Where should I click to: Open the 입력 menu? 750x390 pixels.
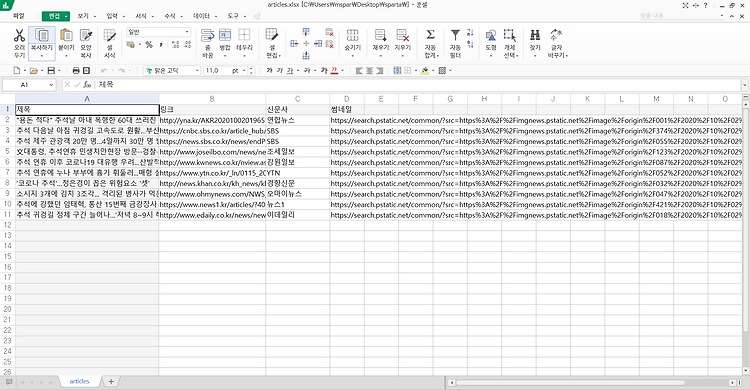coord(112,16)
